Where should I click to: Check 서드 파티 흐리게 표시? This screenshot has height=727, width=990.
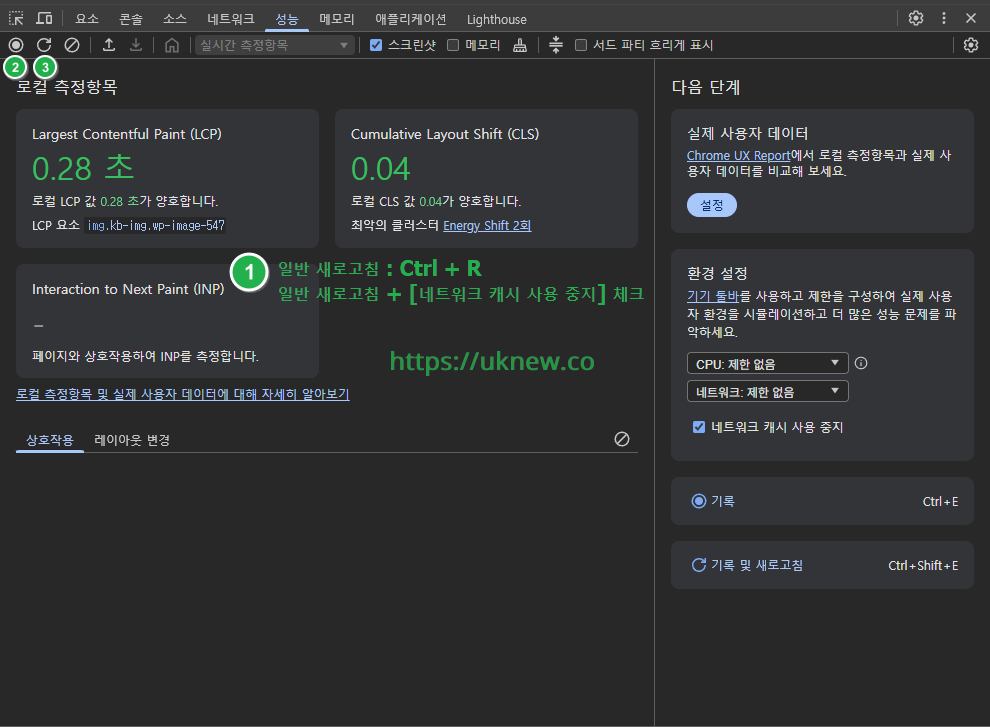[581, 44]
